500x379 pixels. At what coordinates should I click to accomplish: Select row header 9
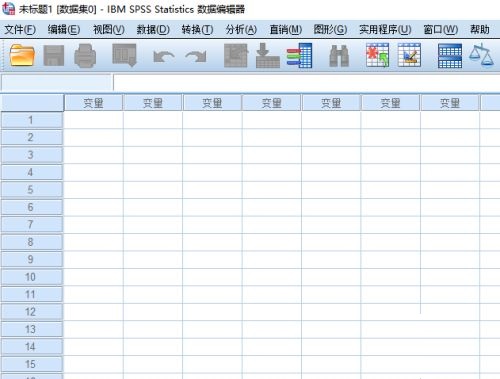(32, 259)
